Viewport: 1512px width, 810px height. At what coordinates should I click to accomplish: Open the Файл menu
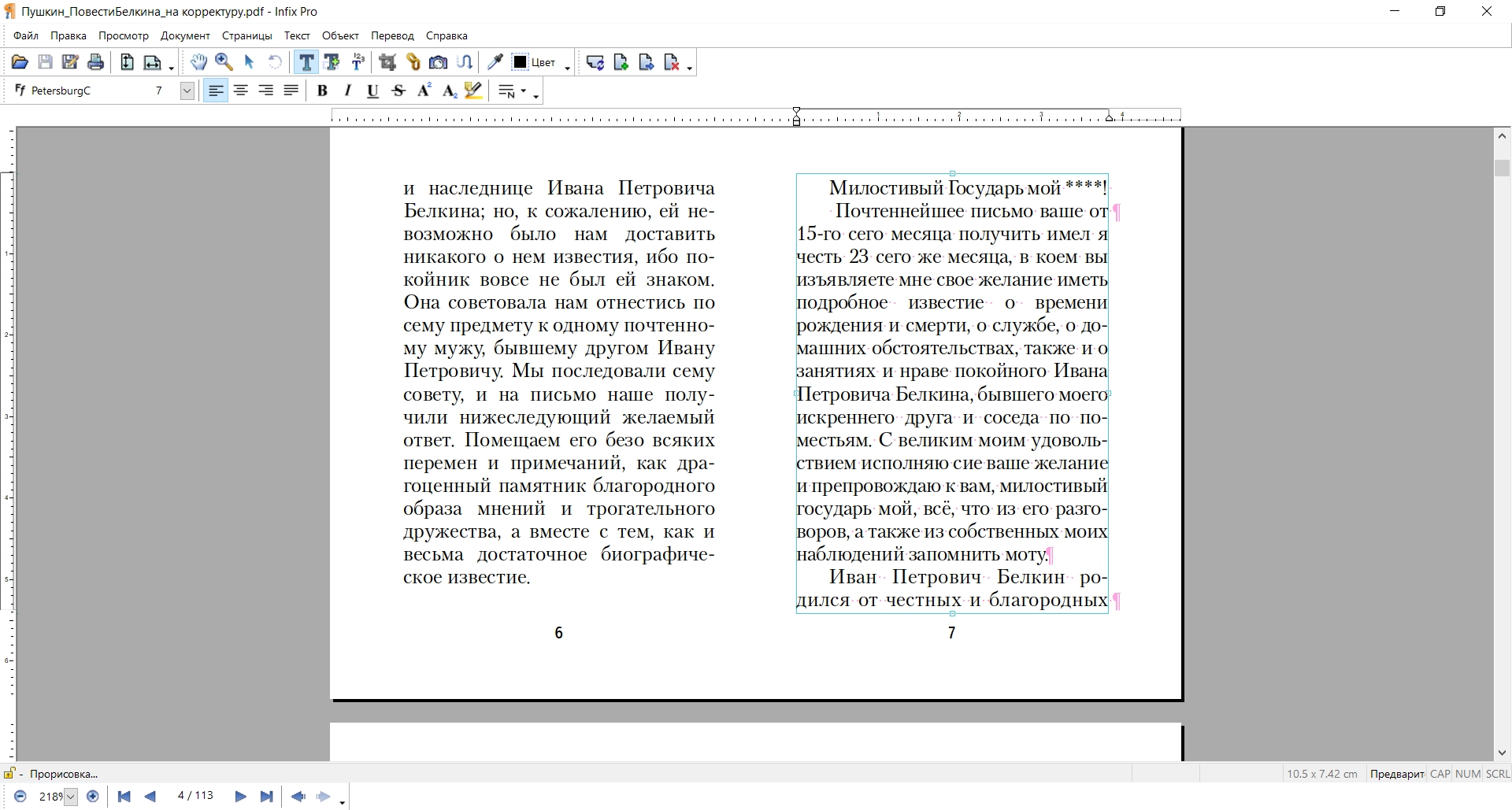point(26,35)
